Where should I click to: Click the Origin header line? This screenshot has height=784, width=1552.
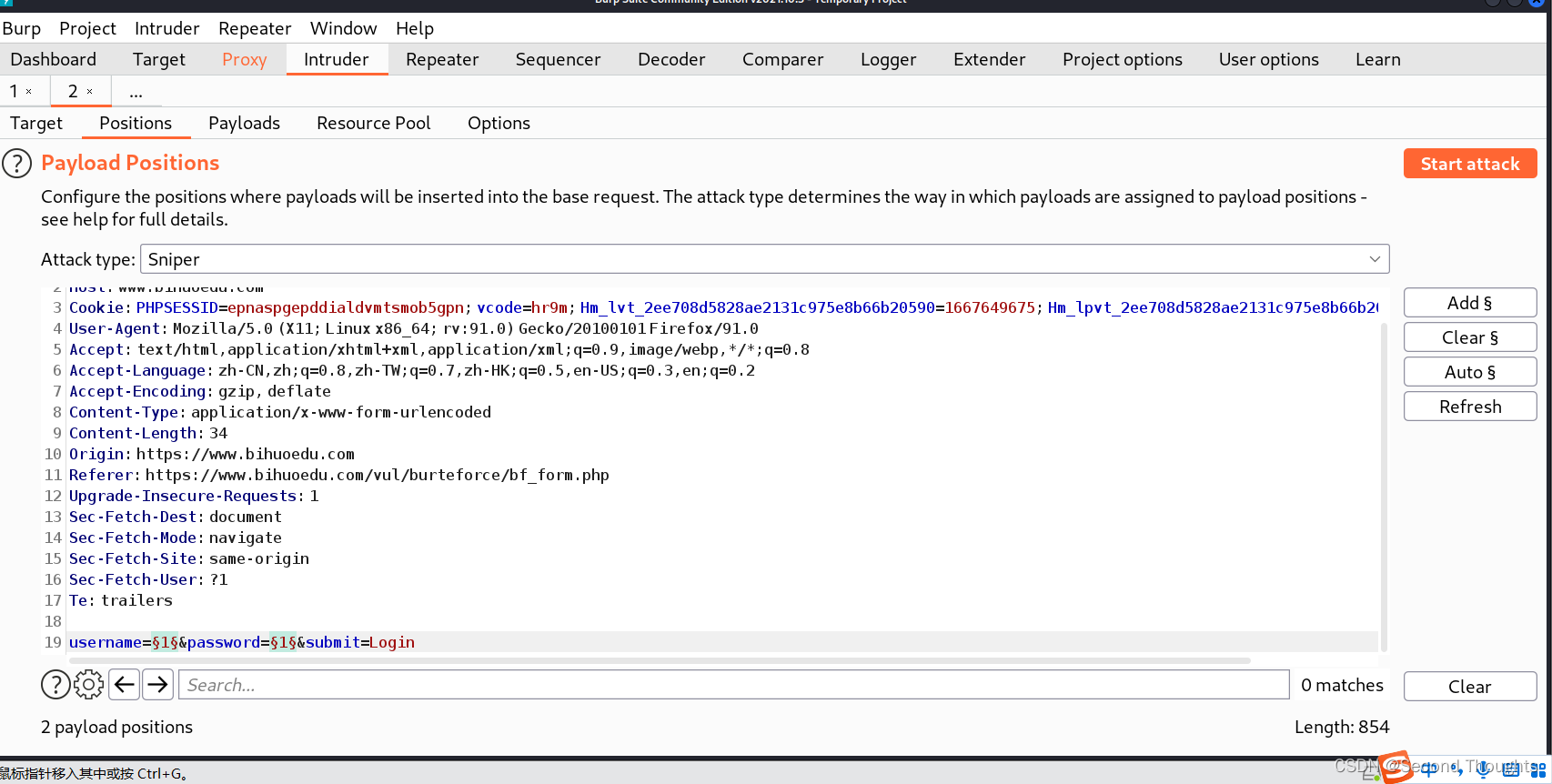(212, 454)
